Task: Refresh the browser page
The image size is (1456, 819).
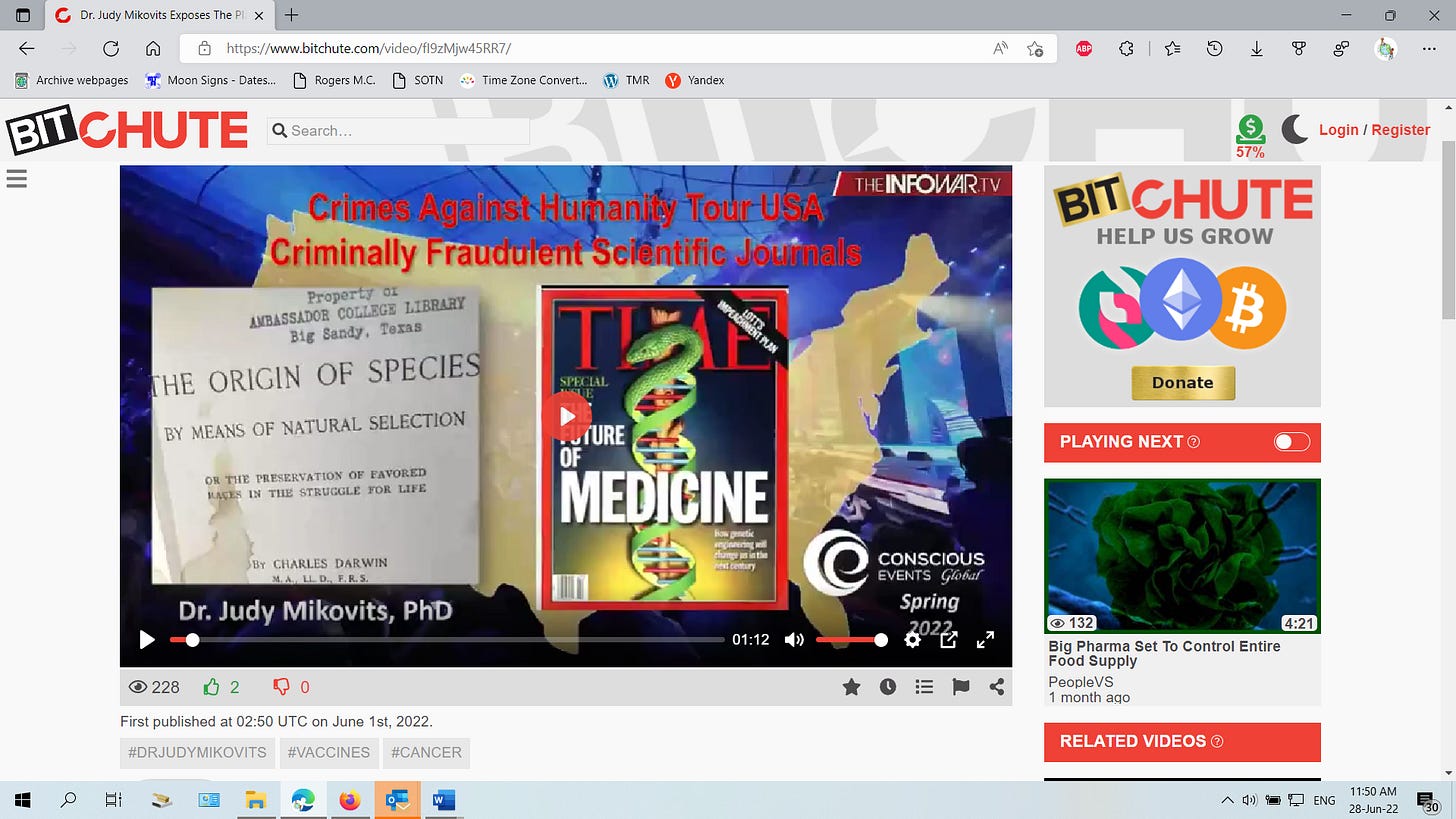Action: point(111,48)
